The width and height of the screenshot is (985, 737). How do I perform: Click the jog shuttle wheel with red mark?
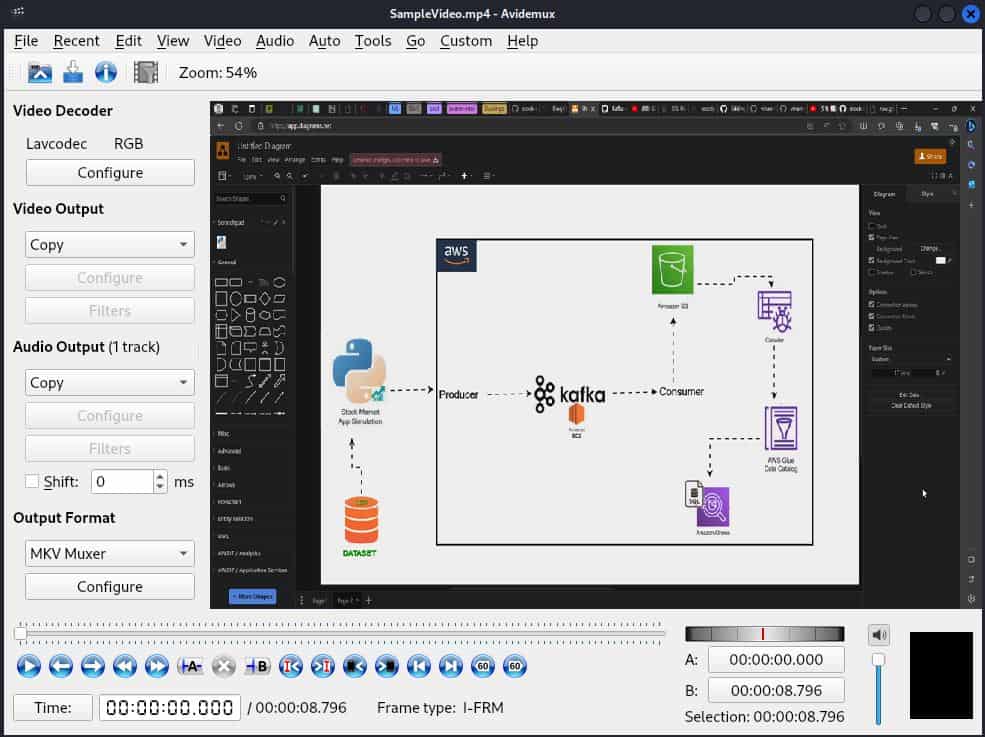pos(765,634)
